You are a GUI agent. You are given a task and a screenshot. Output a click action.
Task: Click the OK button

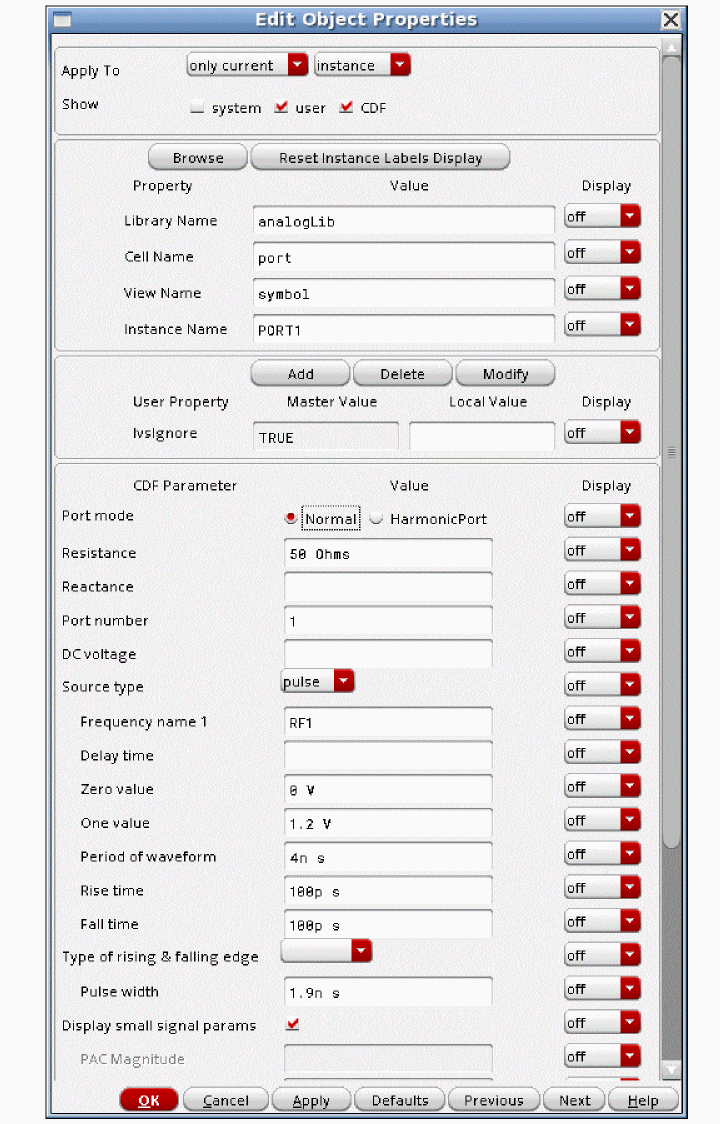[x=149, y=1100]
